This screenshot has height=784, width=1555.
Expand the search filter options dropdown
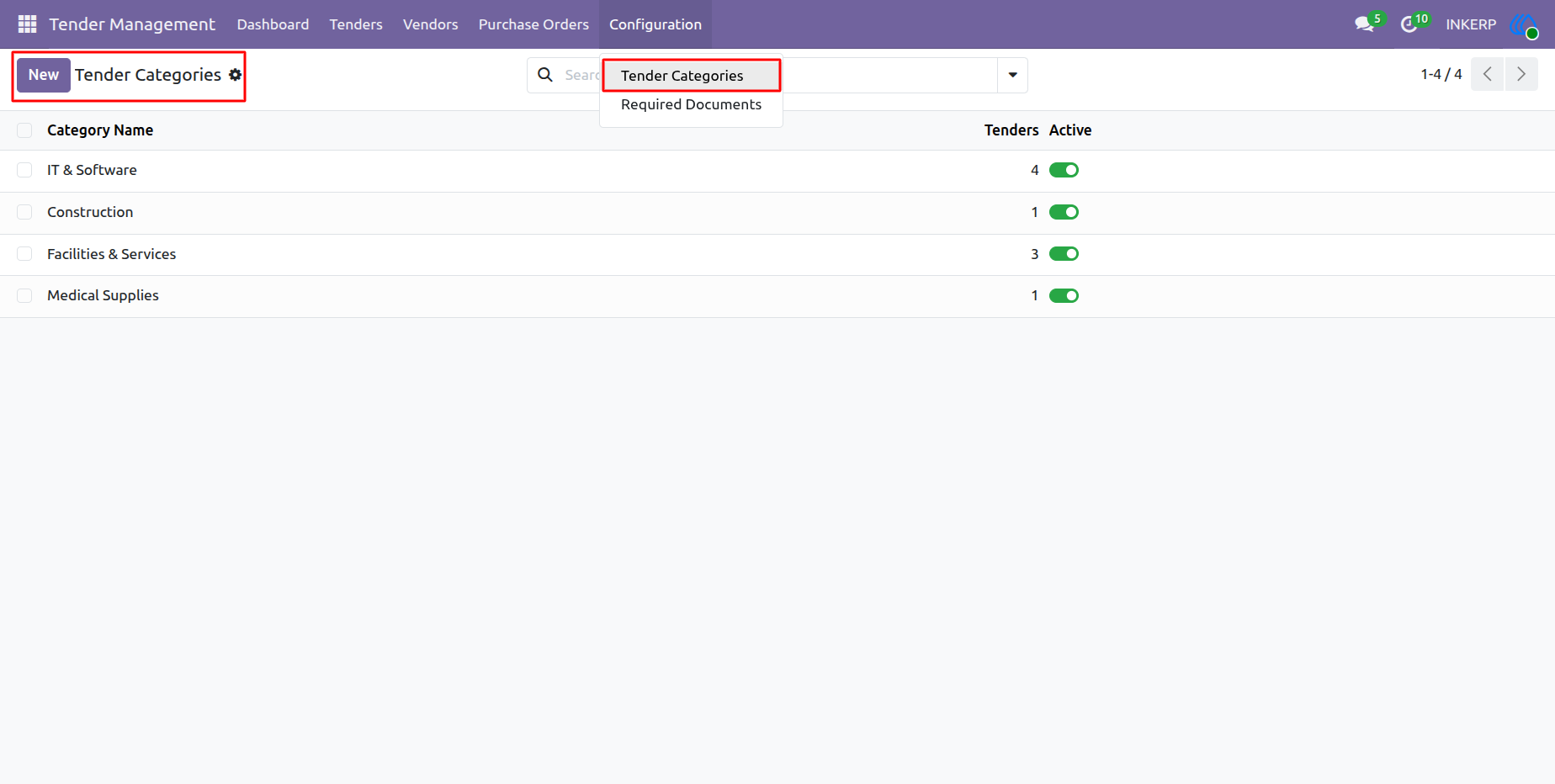point(1012,75)
